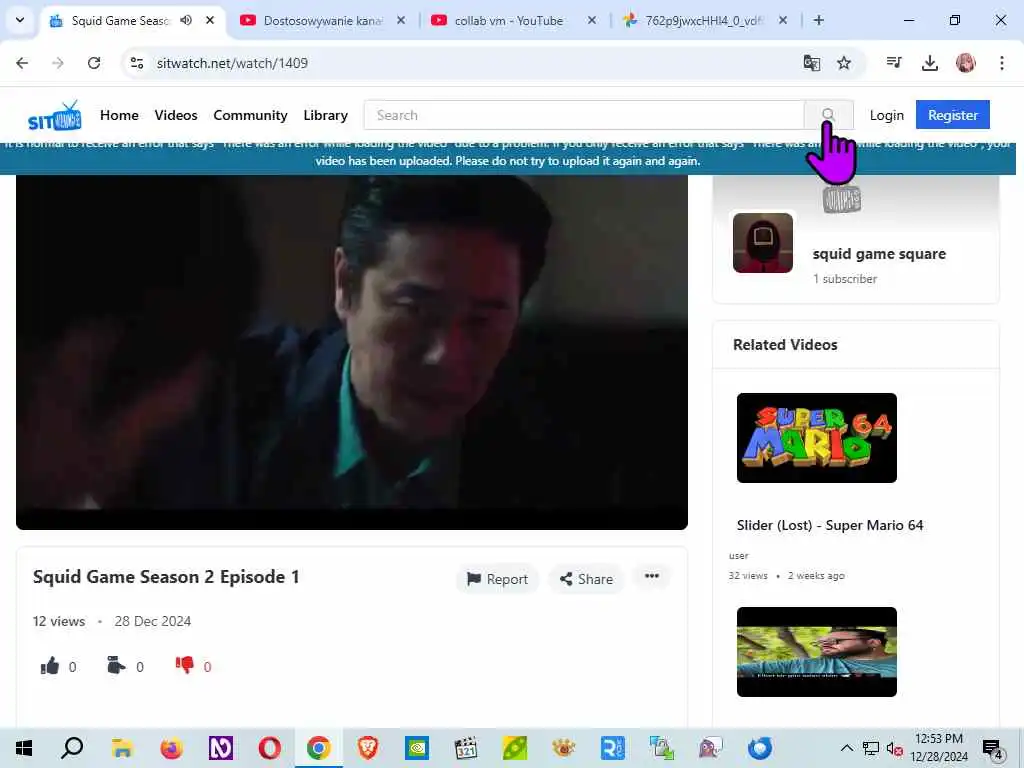Click the 'Squid Game Season 2 Episode 1' title
Viewport: 1024px width, 768px height.
click(x=166, y=577)
